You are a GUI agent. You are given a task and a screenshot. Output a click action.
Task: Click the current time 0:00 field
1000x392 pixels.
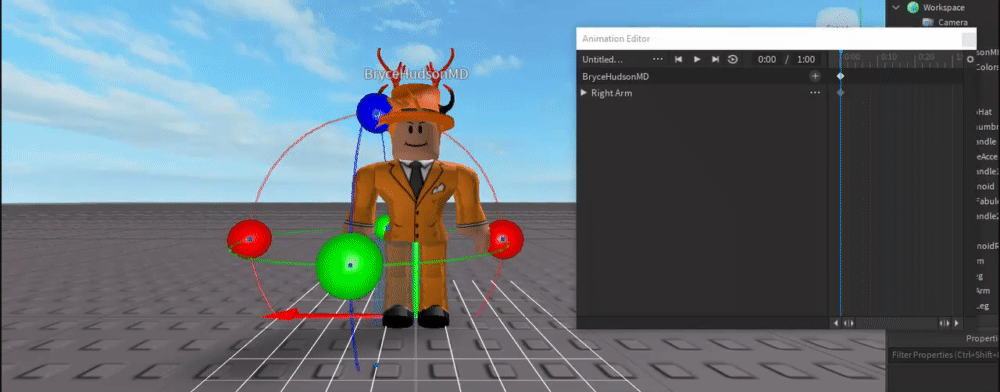click(767, 59)
